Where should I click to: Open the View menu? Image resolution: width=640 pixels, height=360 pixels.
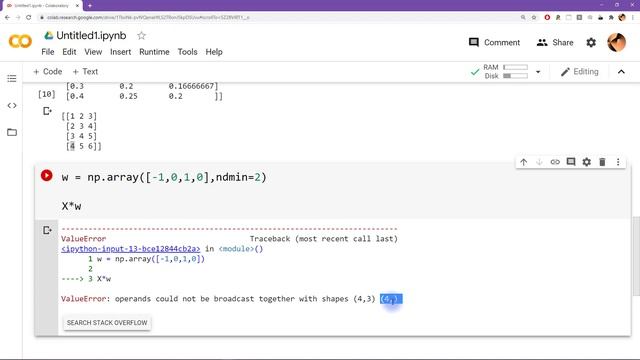(x=93, y=52)
